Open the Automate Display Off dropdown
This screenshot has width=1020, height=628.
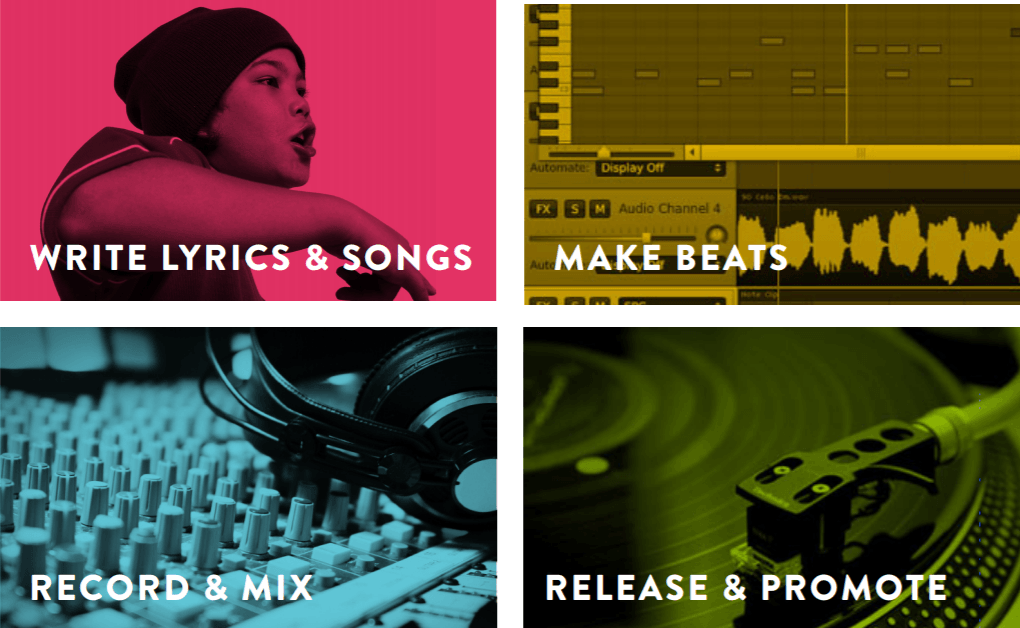(x=660, y=169)
